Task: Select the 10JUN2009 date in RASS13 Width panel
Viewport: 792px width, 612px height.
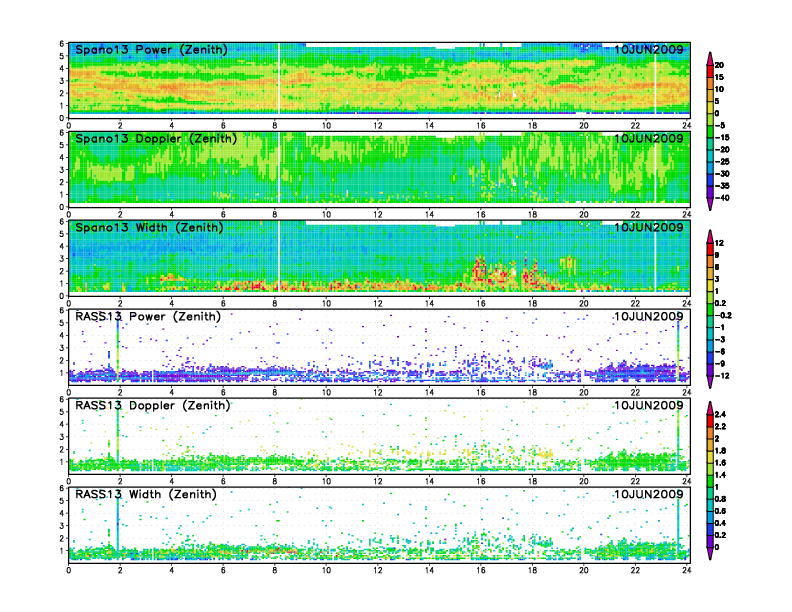Action: click(649, 494)
